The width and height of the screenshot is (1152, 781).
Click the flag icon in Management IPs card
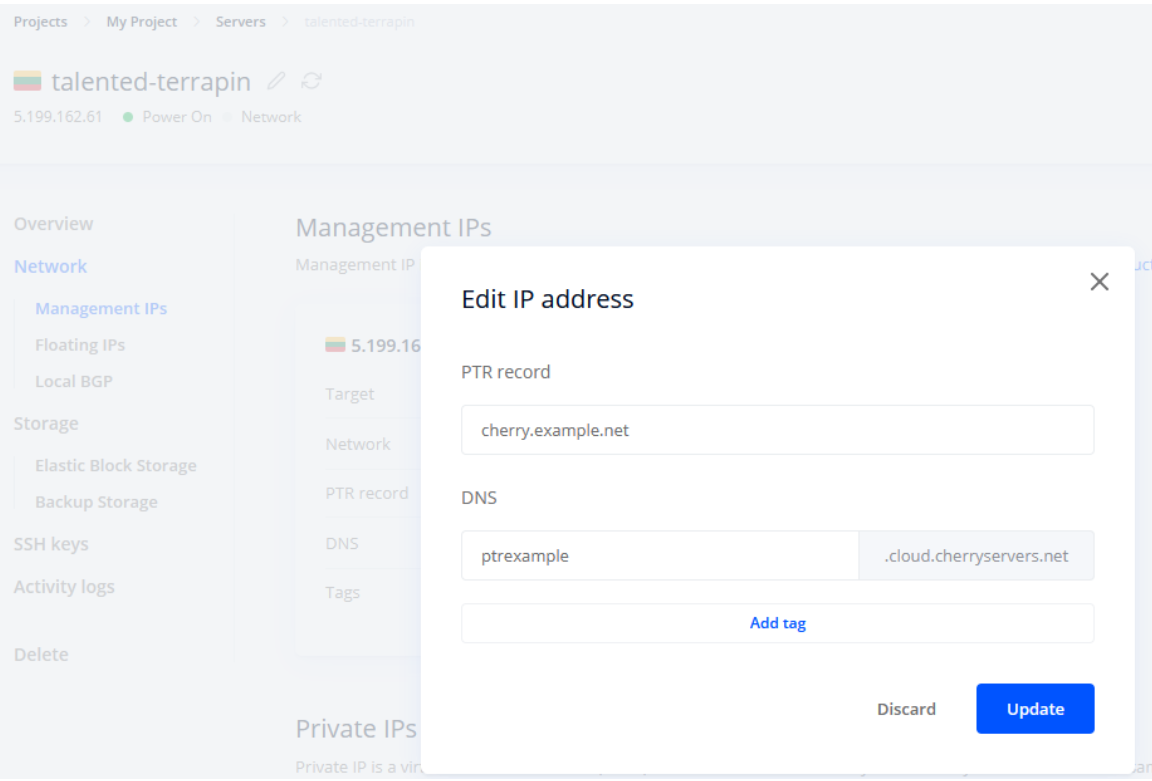tap(335, 345)
